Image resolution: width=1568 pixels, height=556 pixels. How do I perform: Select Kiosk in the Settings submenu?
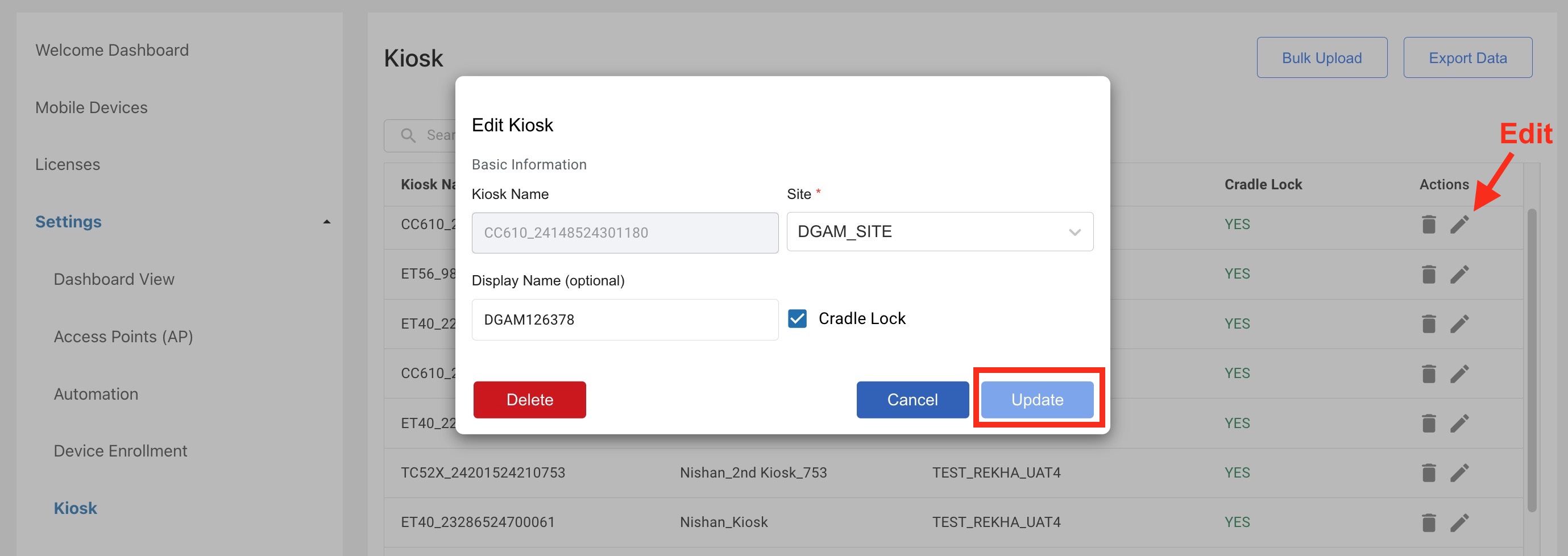click(x=76, y=508)
